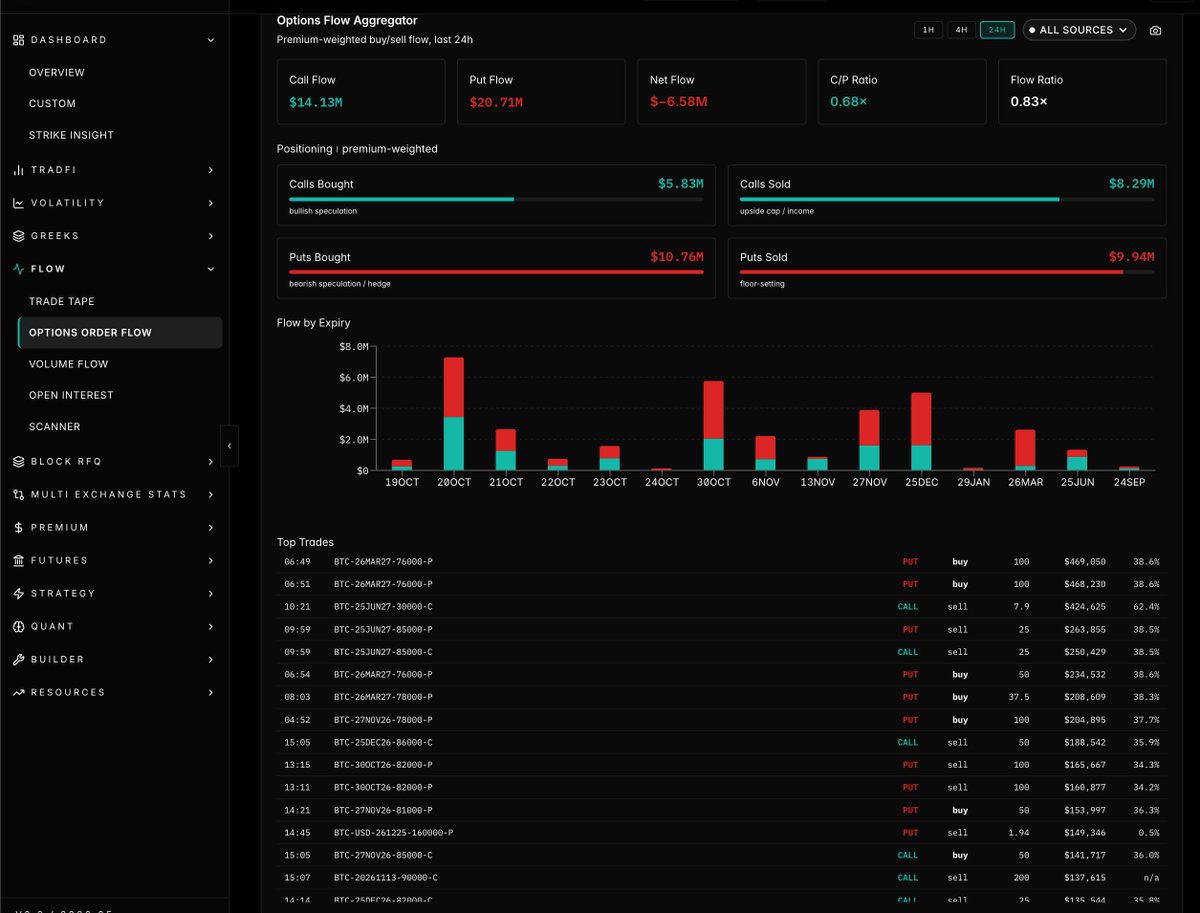
Task: Click the Quant globe icon
Action: pyautogui.click(x=18, y=627)
